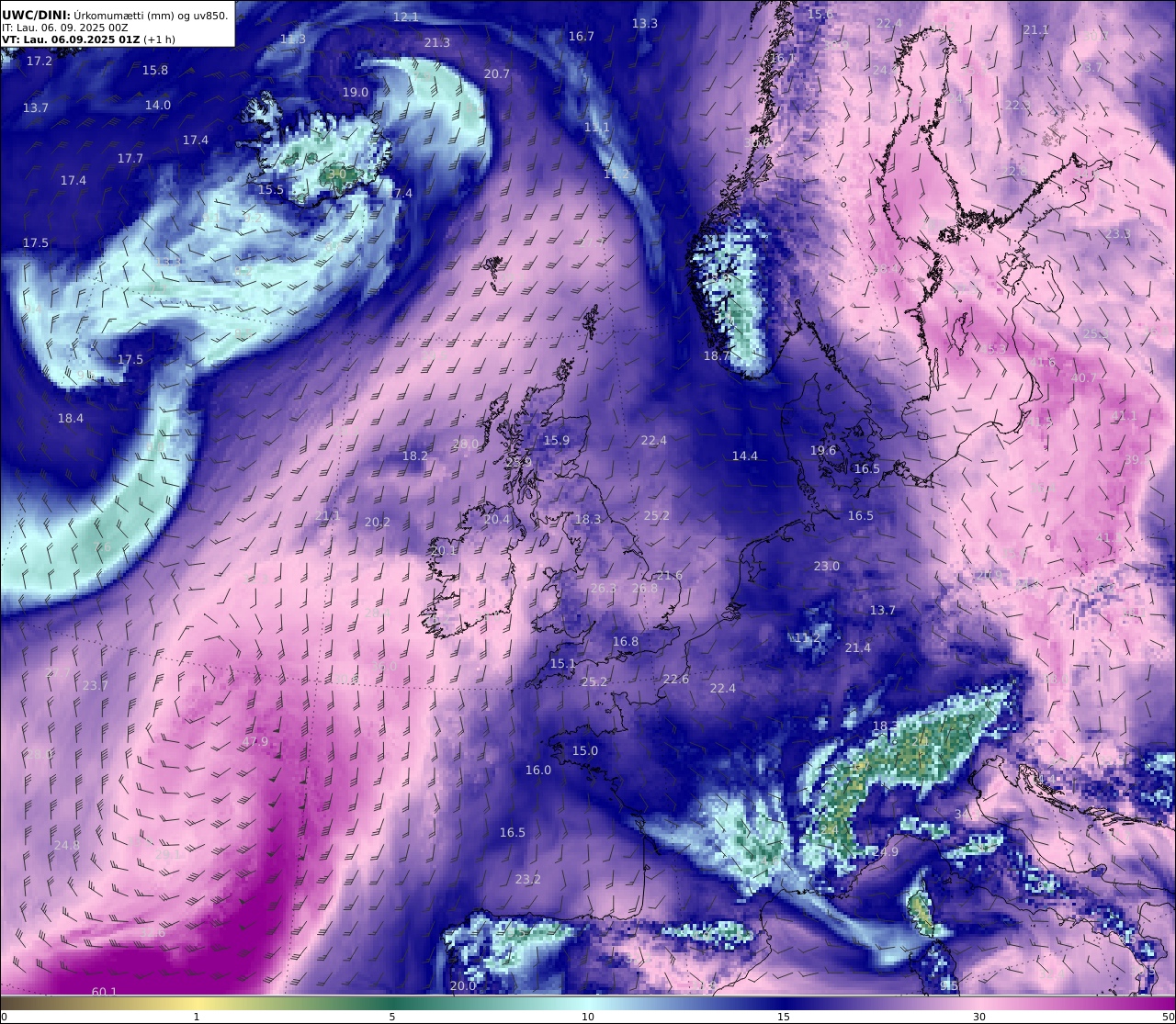The image size is (1176, 1024).
Task: Click the map value 13.3
Action: tap(645, 23)
